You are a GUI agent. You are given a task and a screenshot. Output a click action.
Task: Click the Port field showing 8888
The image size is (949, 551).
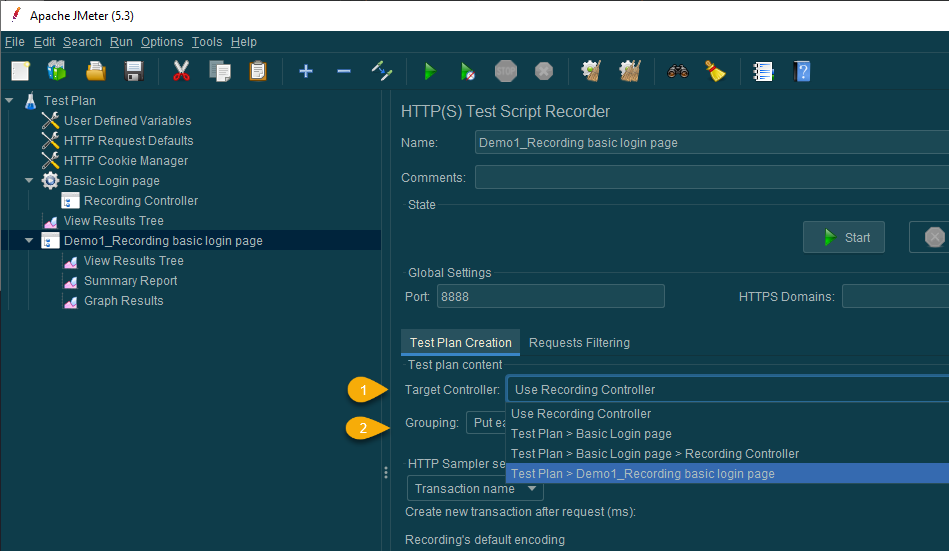tap(551, 297)
